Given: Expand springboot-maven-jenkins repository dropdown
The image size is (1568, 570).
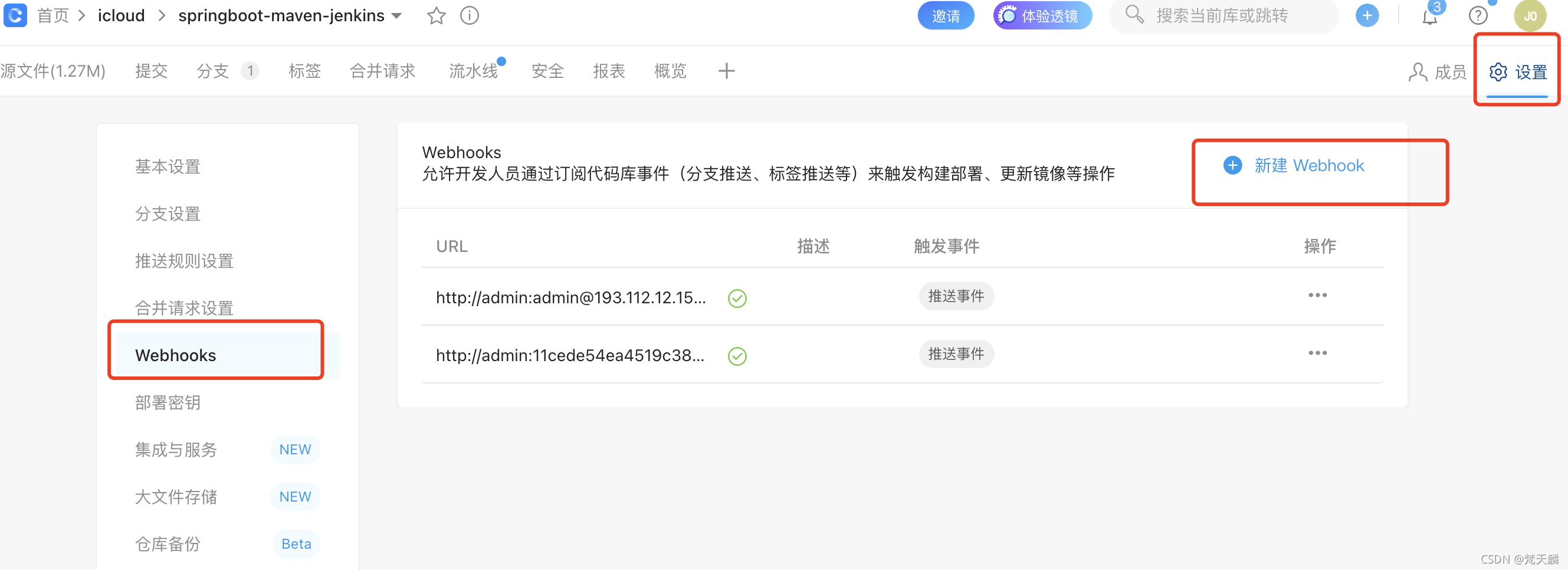Looking at the screenshot, I should pos(397,16).
